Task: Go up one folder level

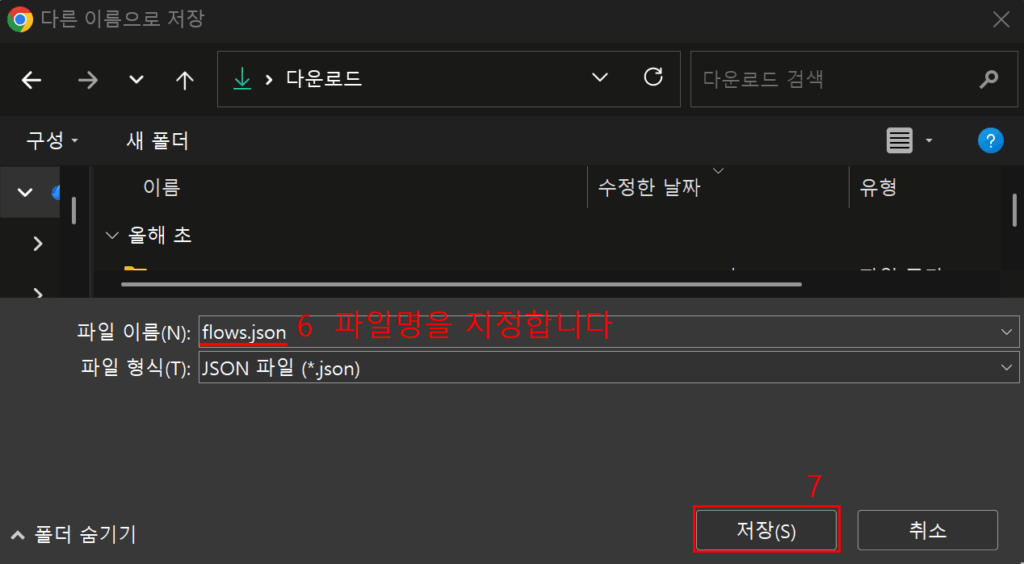Action: point(185,80)
